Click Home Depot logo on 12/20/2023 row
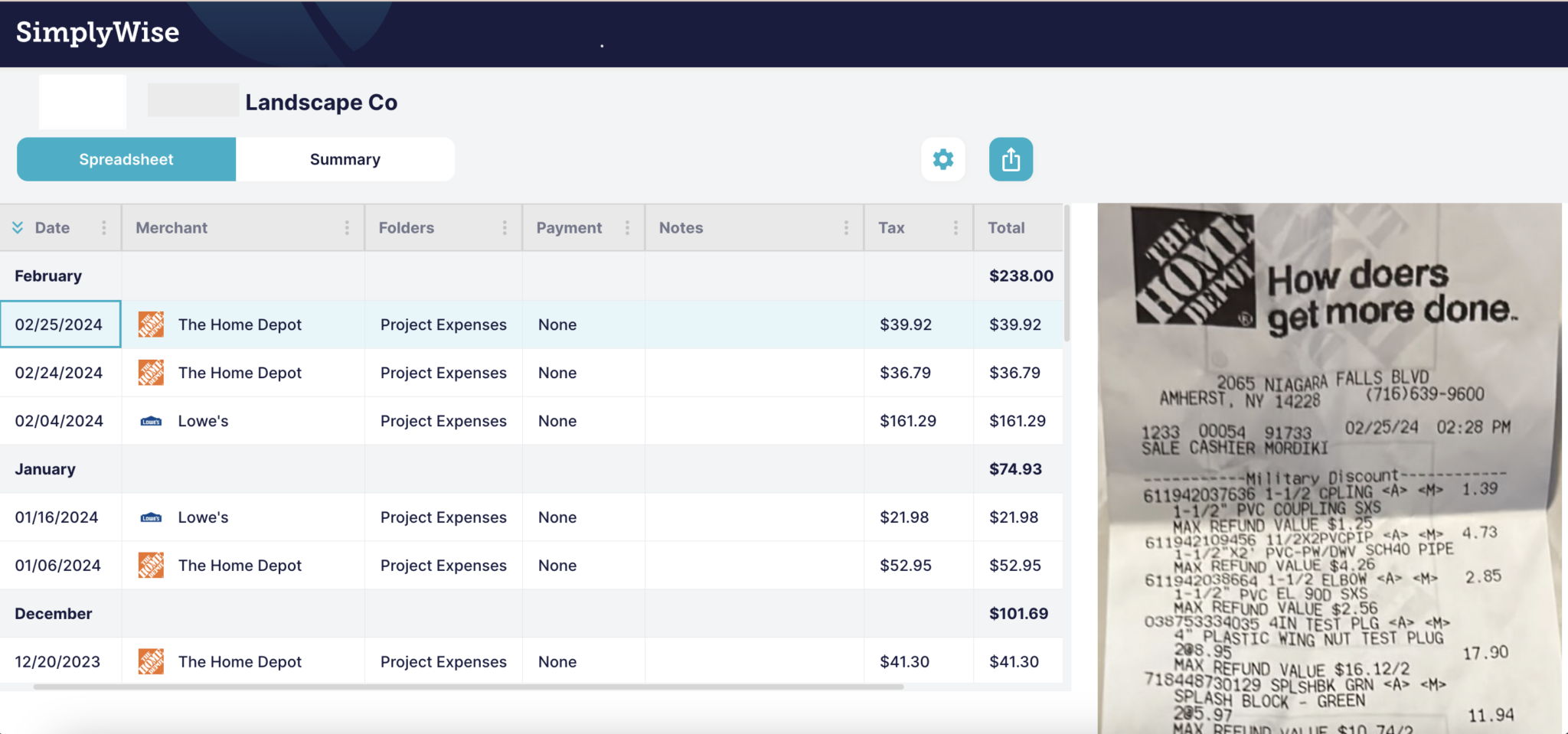 coord(151,661)
